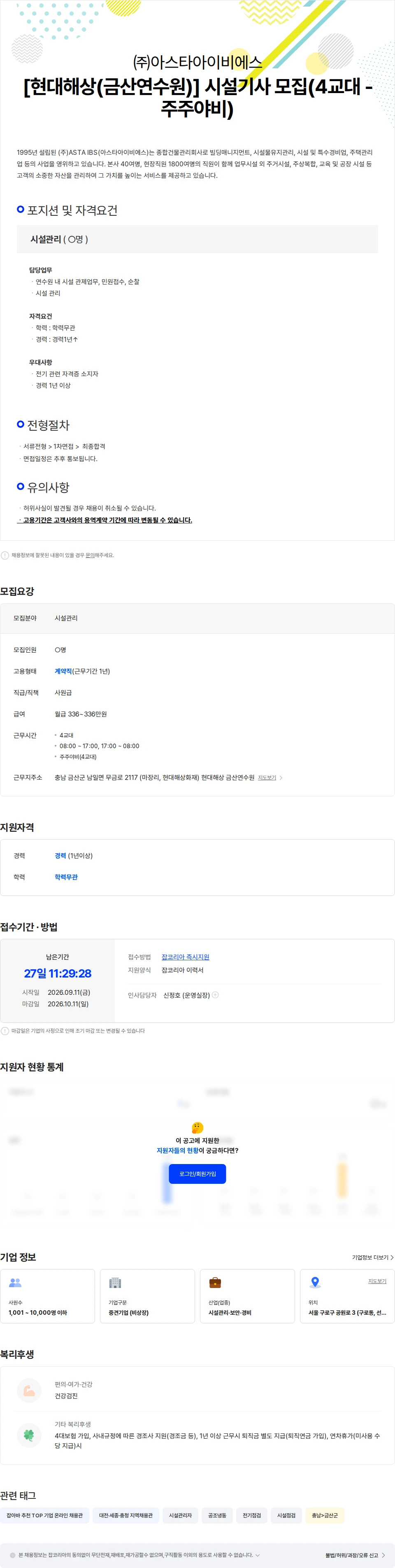
Task: Click the 문의 link under job posting
Action: pyautogui.click(x=89, y=555)
